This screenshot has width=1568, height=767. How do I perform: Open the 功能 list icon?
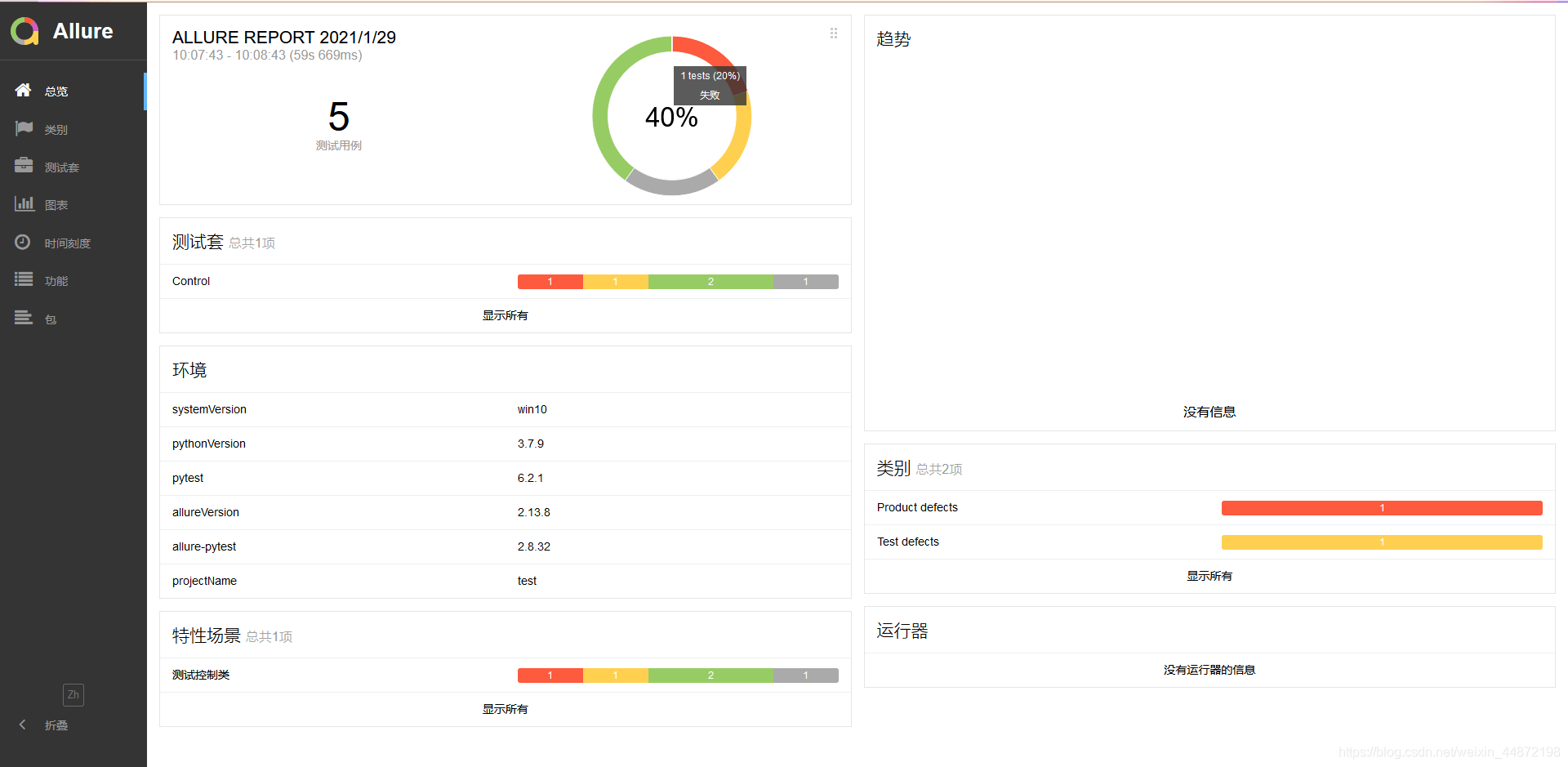click(24, 279)
